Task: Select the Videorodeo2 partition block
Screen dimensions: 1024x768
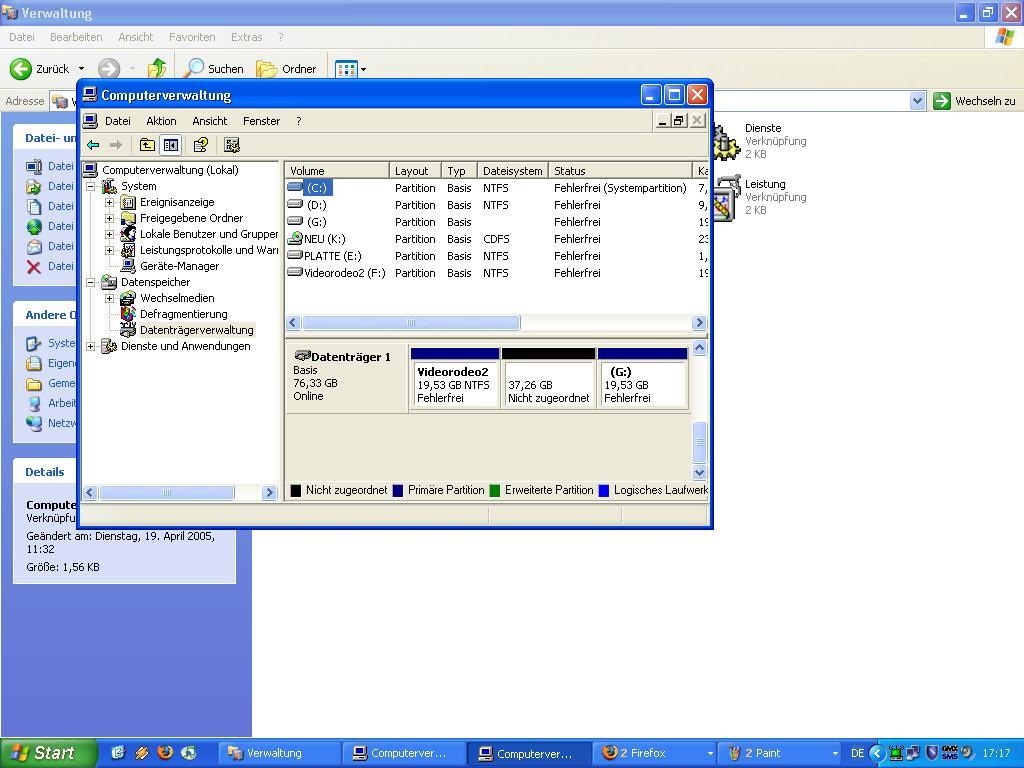Action: 455,379
